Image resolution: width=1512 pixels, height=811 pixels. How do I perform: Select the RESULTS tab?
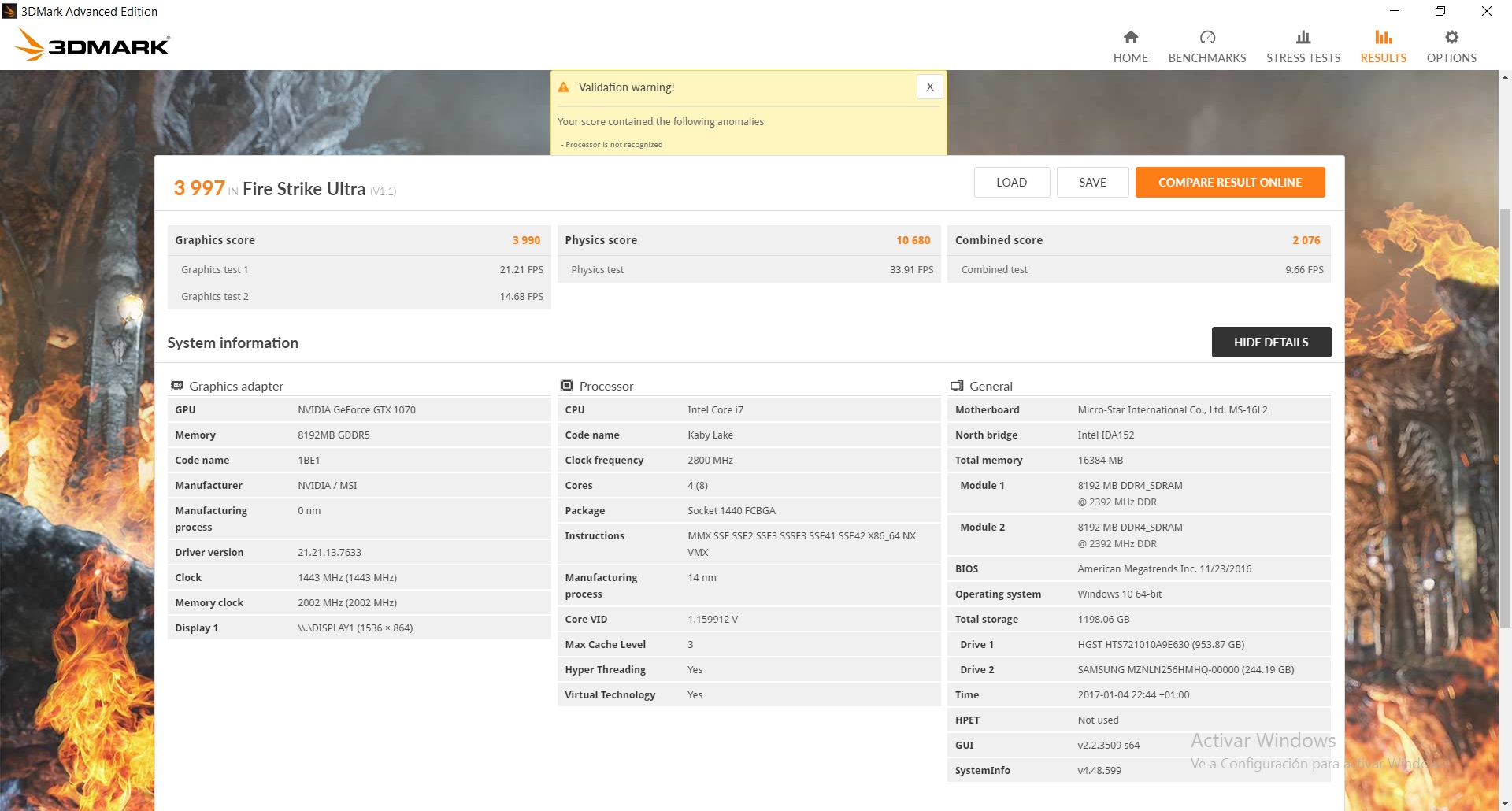pos(1383,47)
